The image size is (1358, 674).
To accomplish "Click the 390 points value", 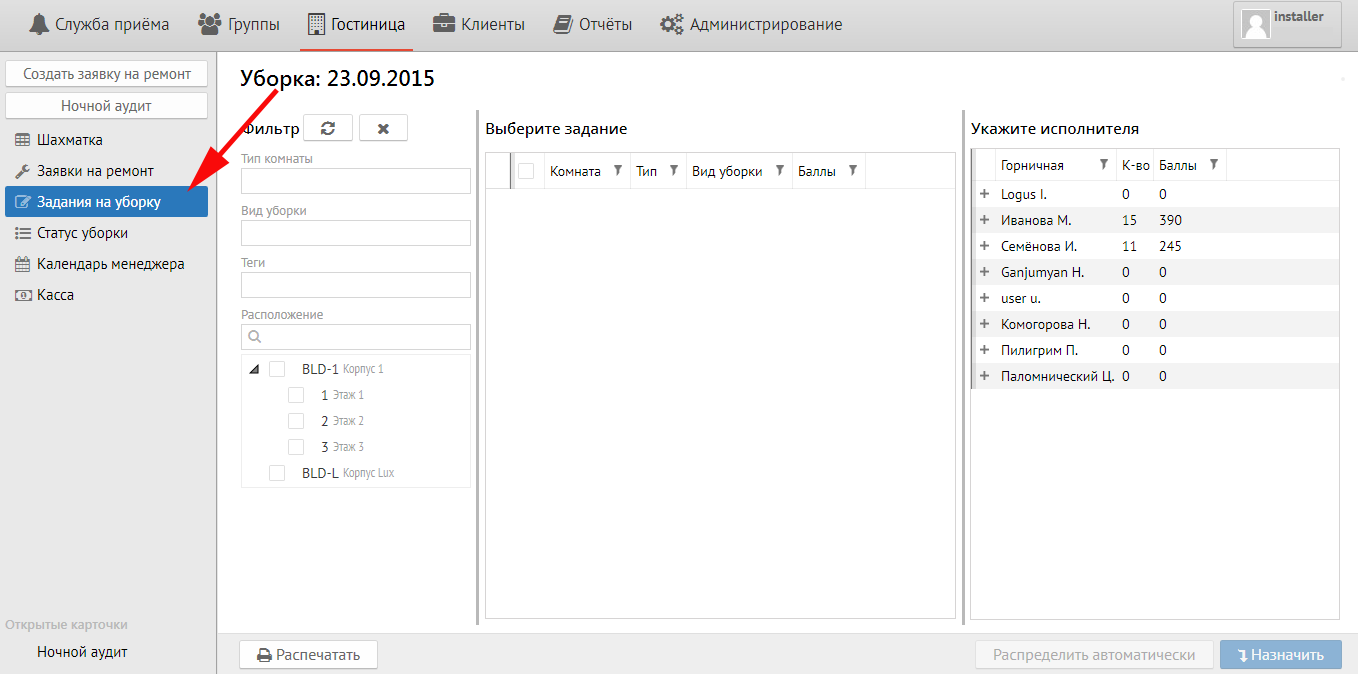I will [x=1170, y=220].
